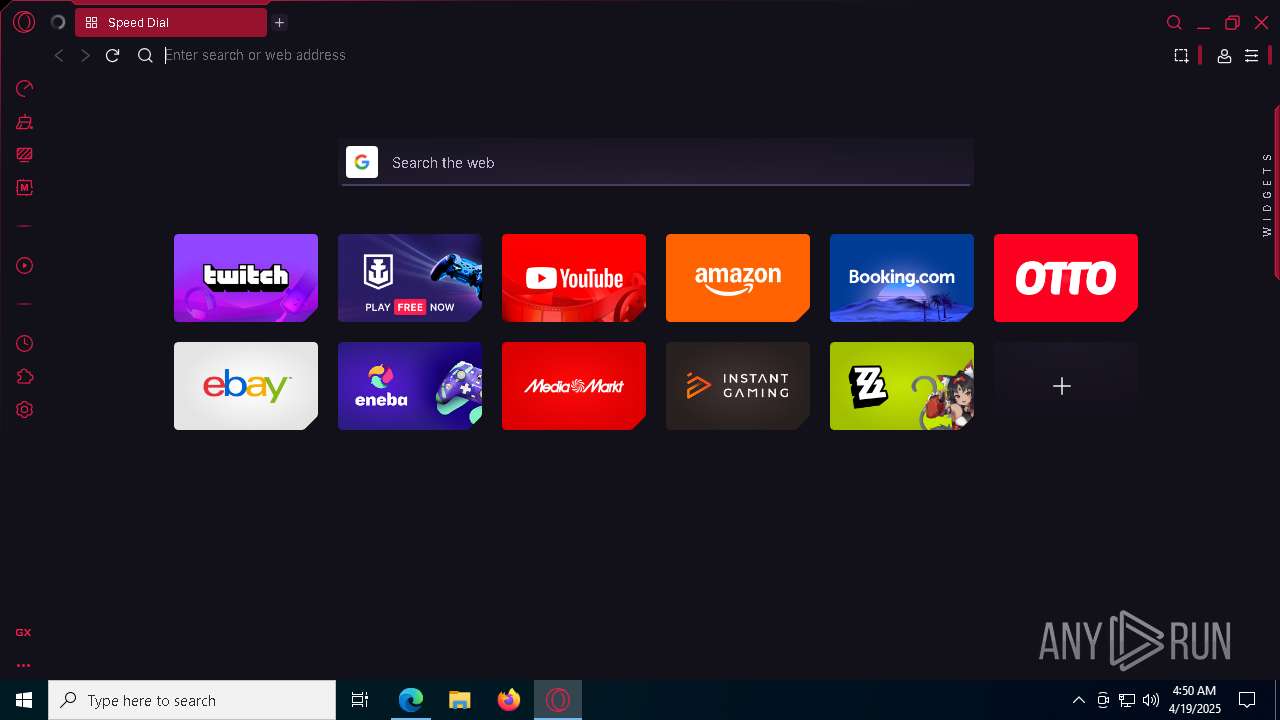
Task: Open History clock icon in sidebar
Action: pos(25,344)
